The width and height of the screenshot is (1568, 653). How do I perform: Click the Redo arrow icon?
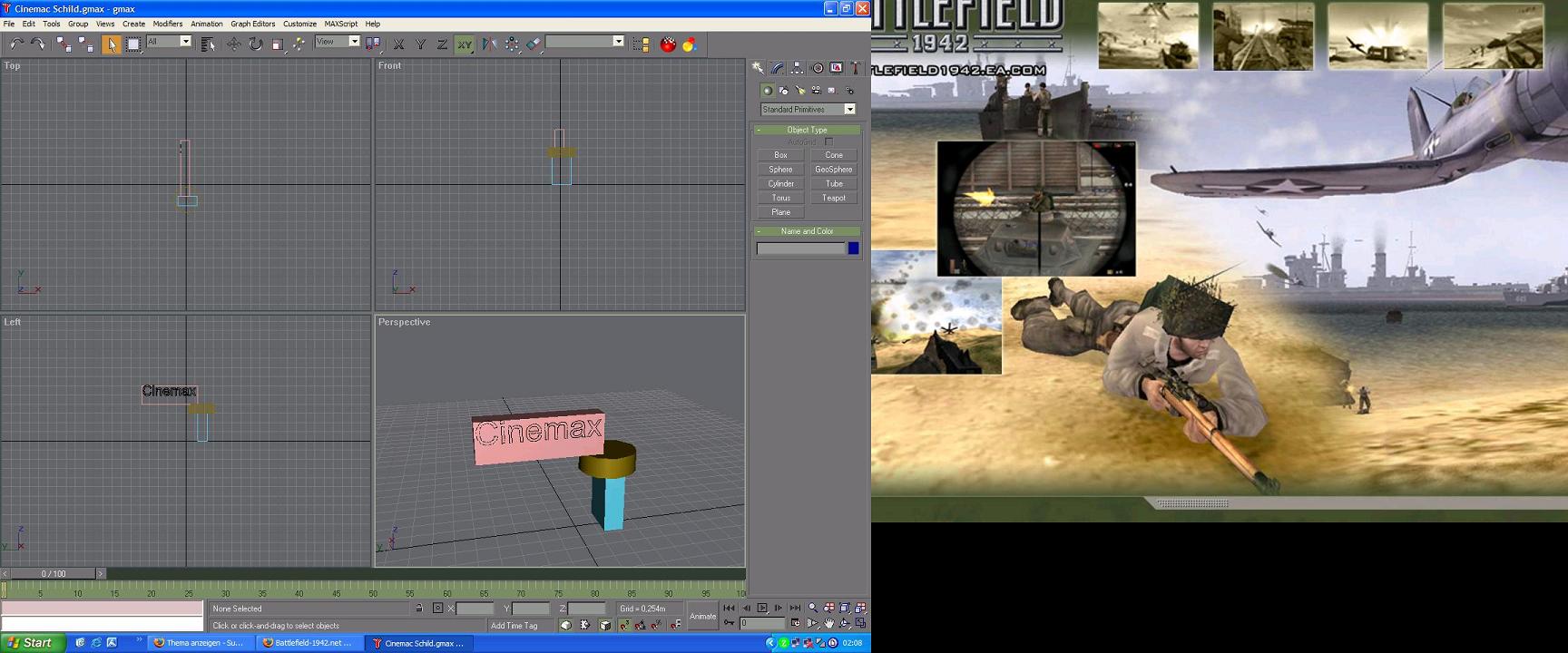(38, 44)
